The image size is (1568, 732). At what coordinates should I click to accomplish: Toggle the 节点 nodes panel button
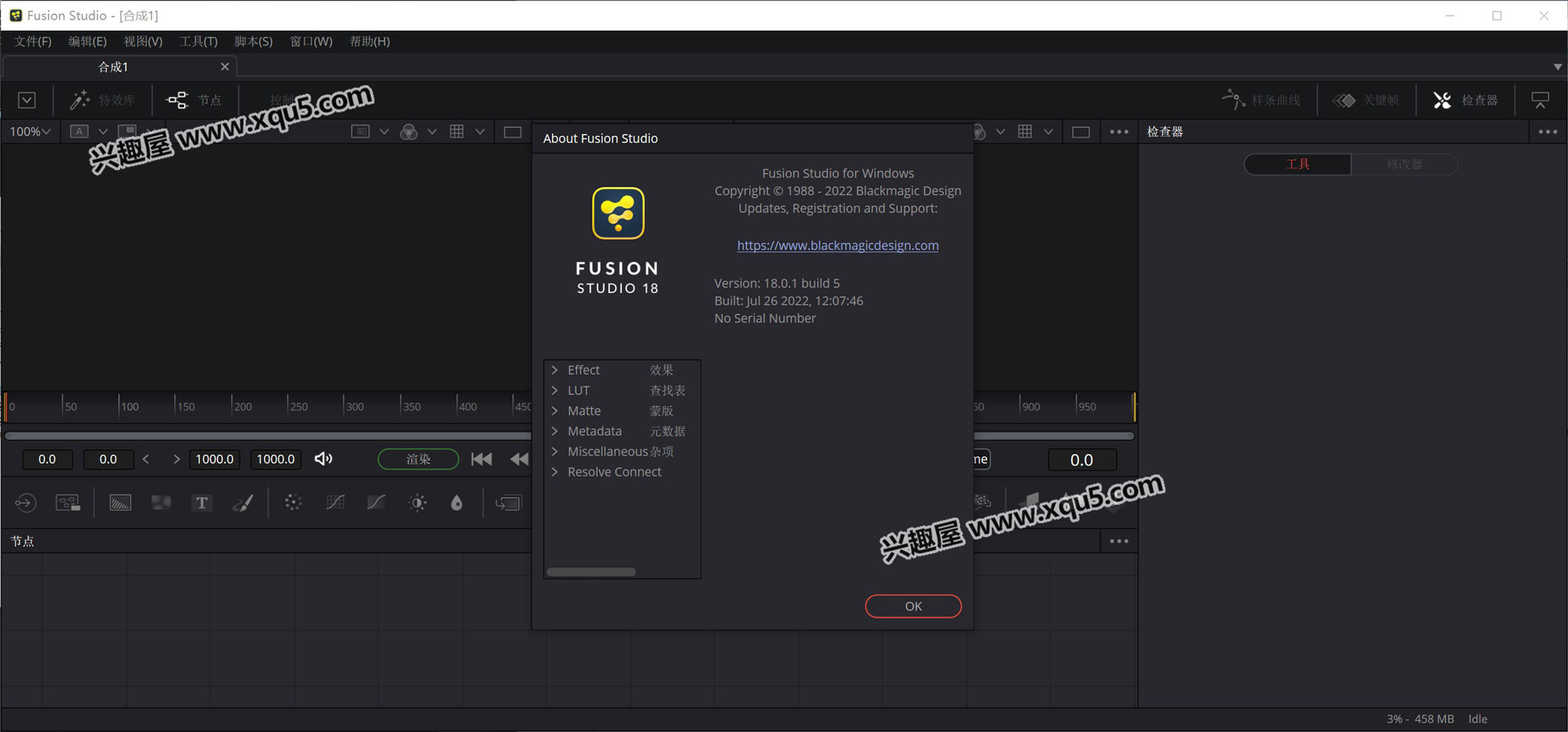coord(194,100)
